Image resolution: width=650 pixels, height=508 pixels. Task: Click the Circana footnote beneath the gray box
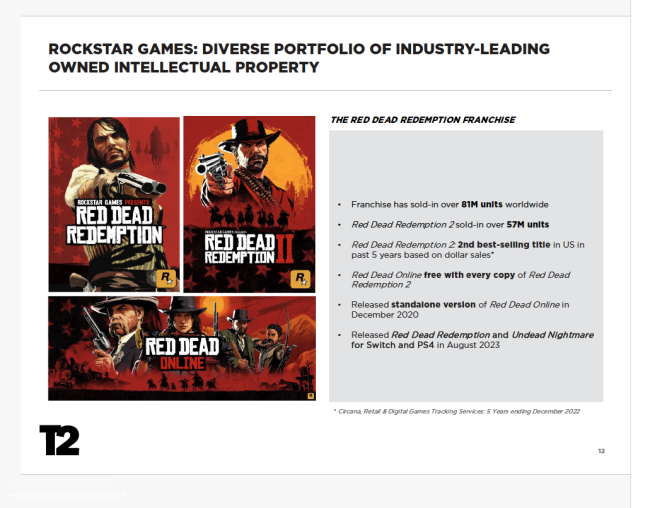click(456, 411)
